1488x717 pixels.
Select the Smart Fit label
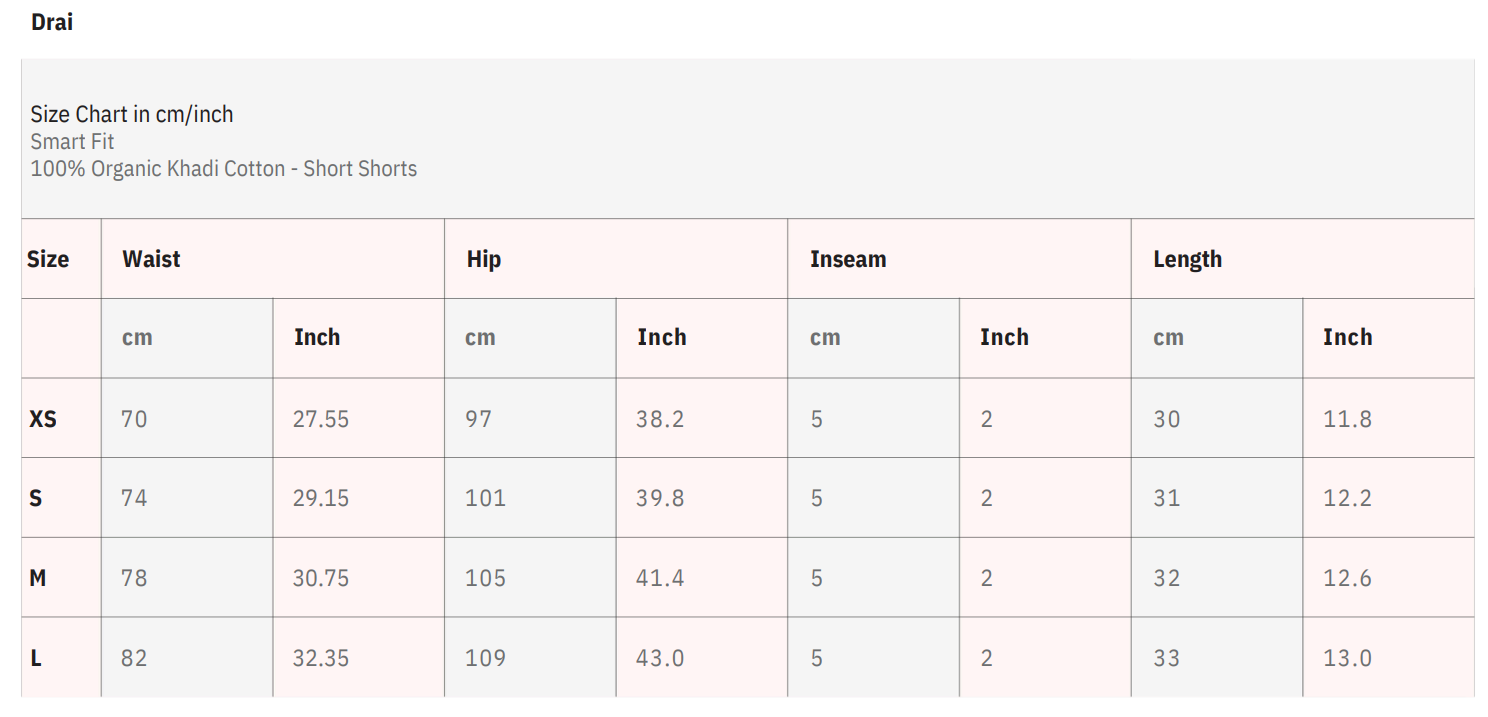[x=72, y=141]
